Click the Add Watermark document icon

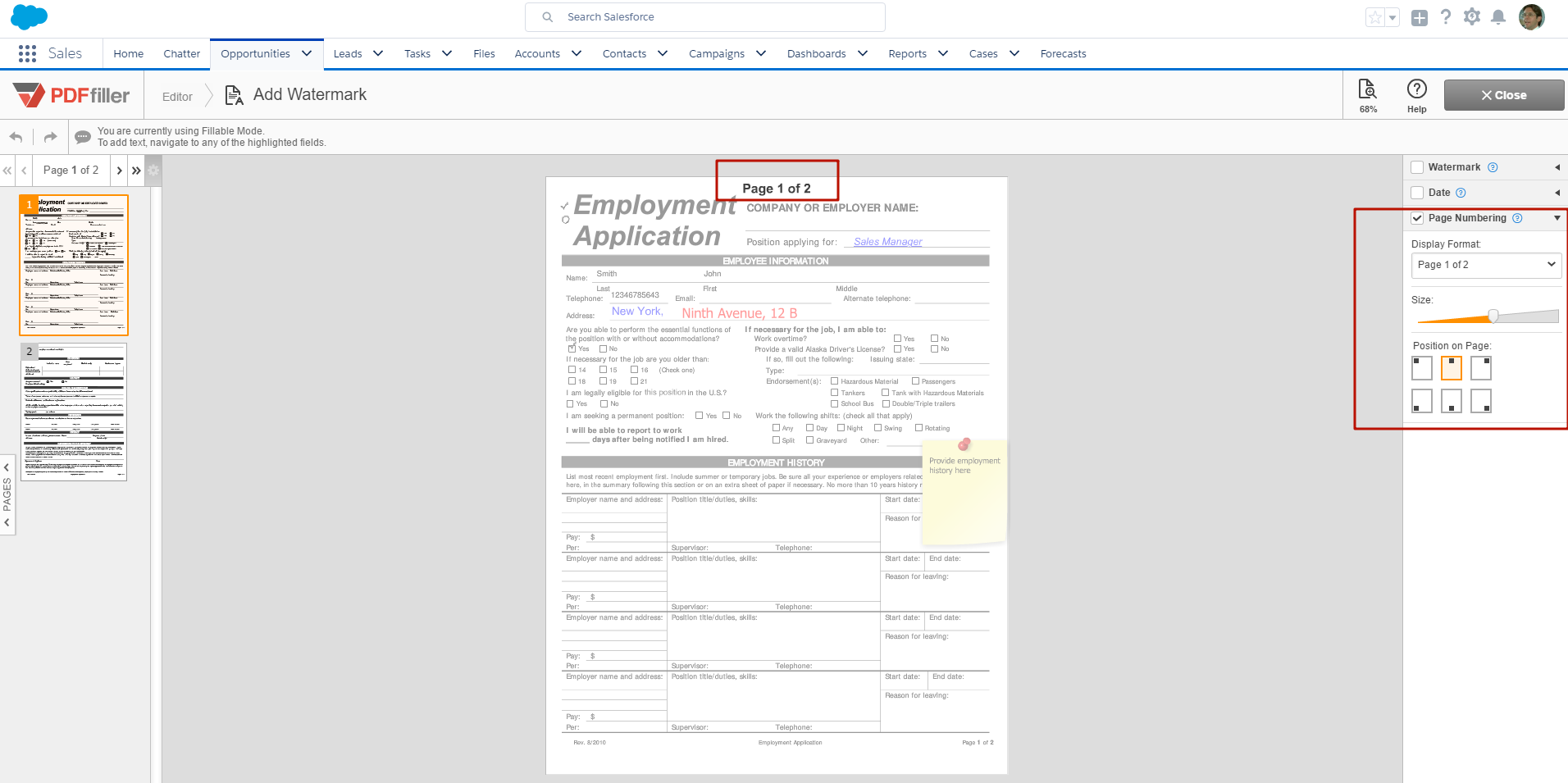tap(234, 95)
